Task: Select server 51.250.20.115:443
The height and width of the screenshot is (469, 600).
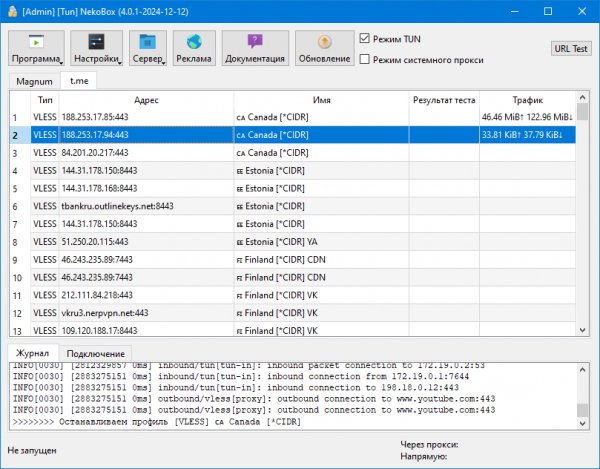Action: pos(292,242)
